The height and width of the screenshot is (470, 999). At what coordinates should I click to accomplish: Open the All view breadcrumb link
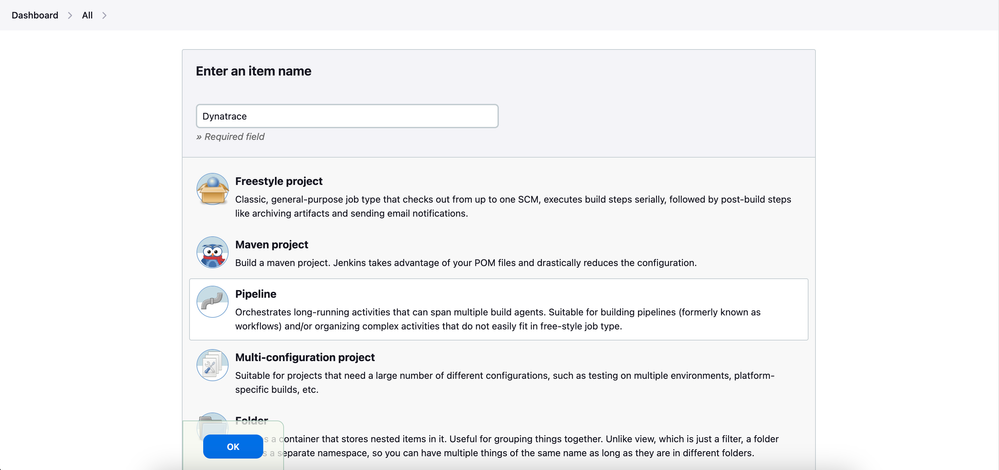(88, 15)
